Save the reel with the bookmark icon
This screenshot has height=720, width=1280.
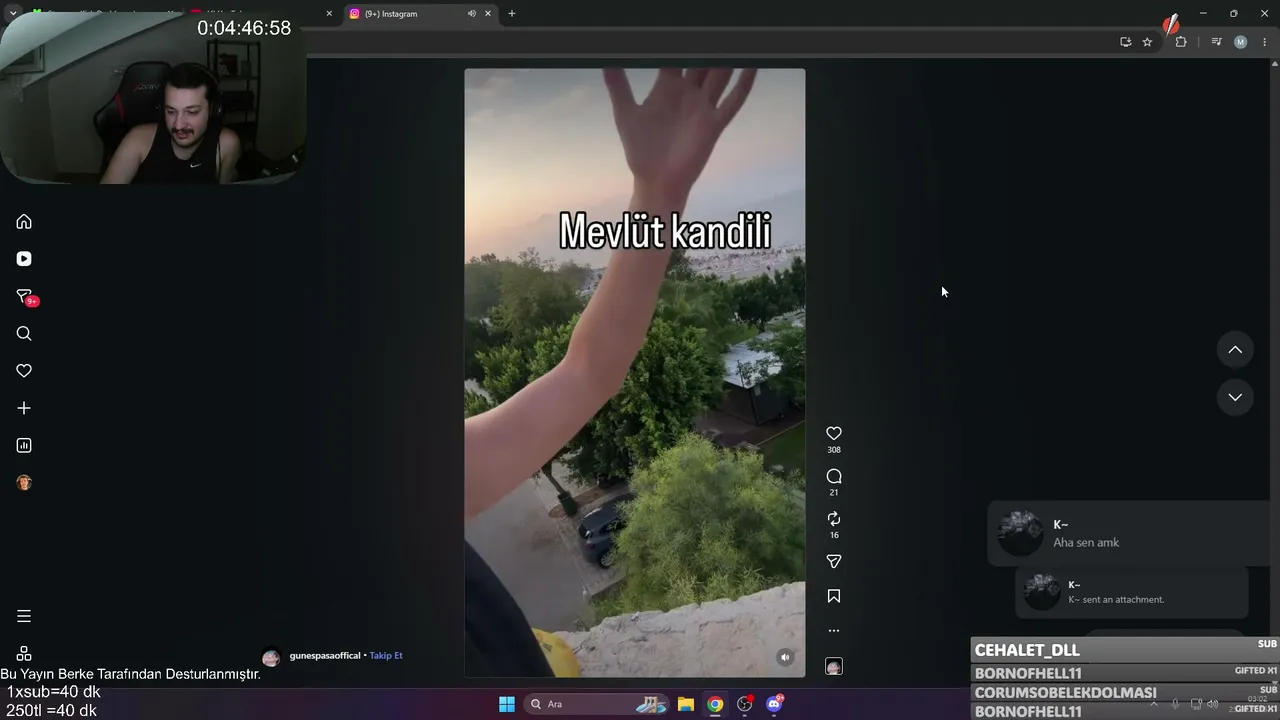[x=834, y=596]
